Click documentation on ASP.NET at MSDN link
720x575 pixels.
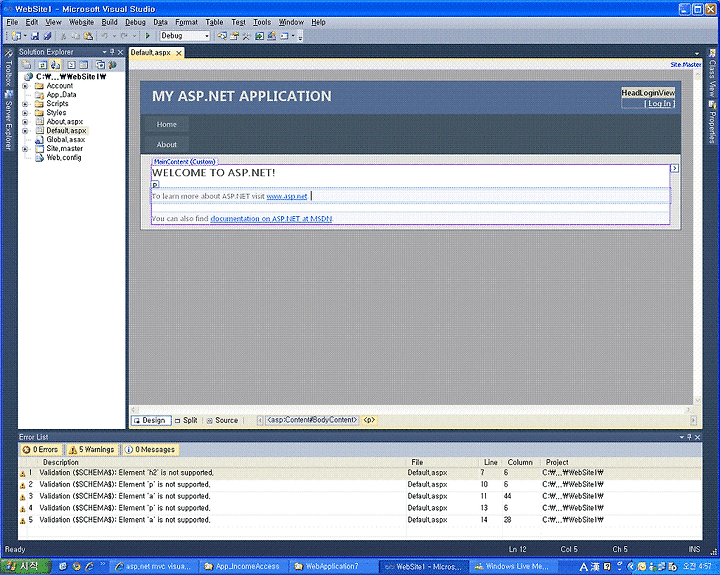tap(271, 219)
